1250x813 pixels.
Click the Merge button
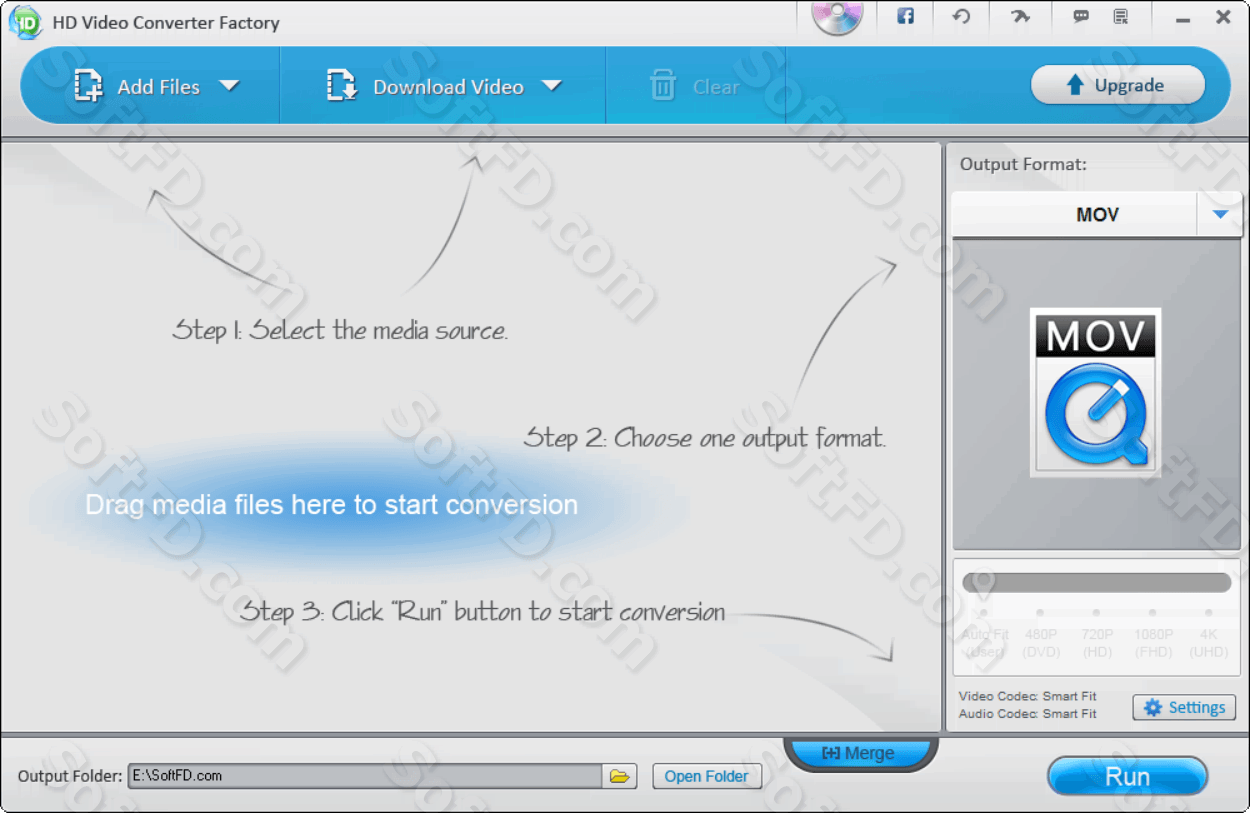[860, 754]
